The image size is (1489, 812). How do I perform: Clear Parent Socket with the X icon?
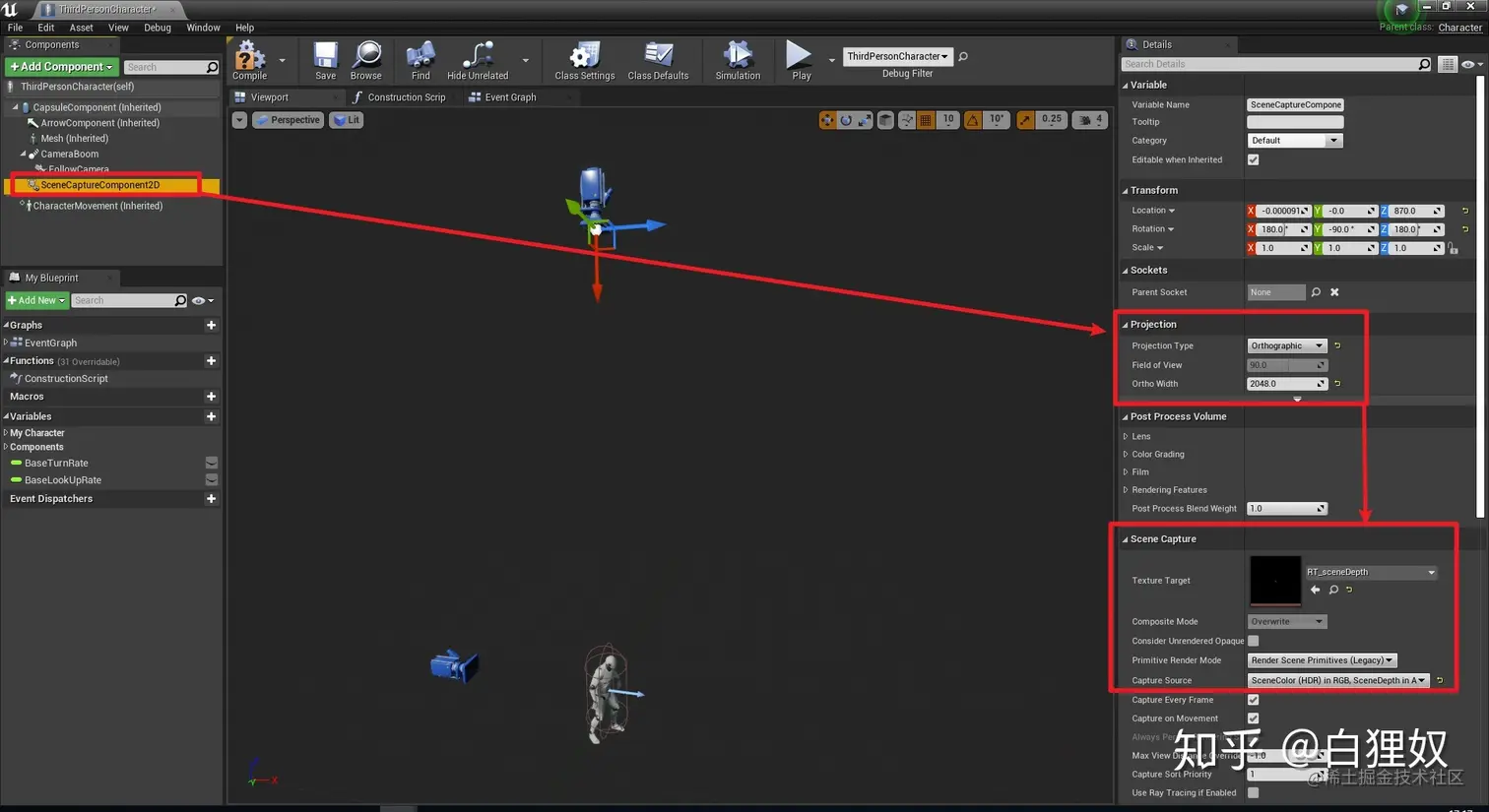(1334, 292)
